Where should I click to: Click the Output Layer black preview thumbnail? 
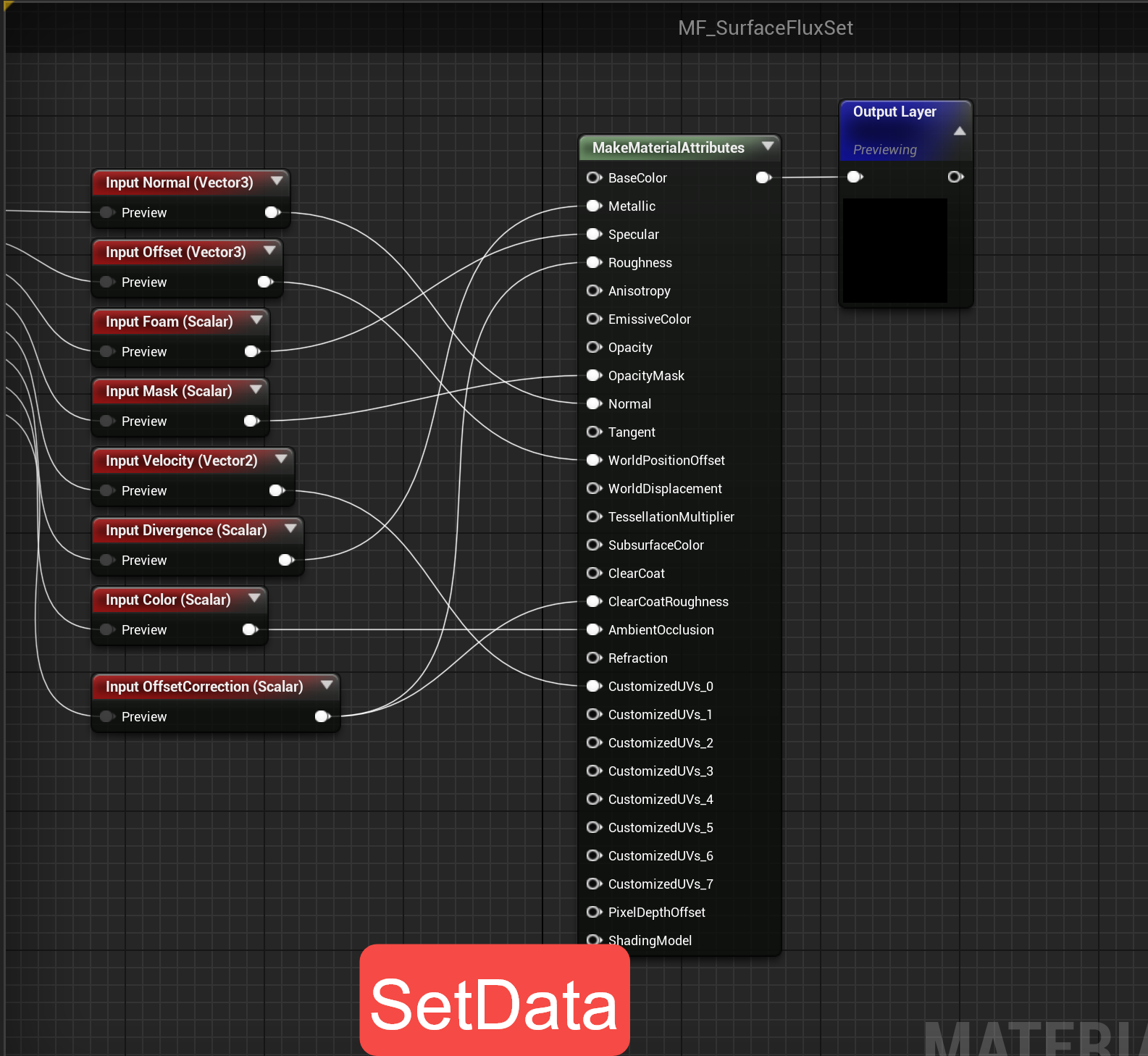[x=895, y=250]
